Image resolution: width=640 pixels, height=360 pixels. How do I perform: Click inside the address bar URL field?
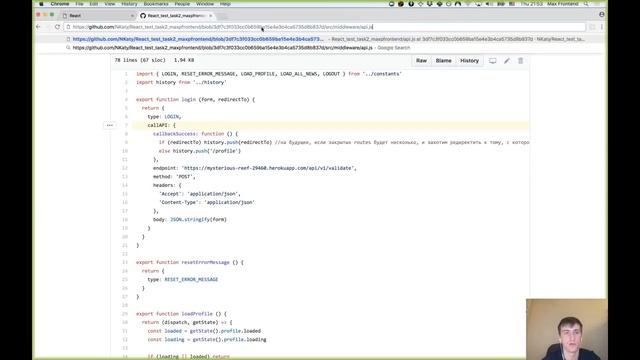(324, 27)
